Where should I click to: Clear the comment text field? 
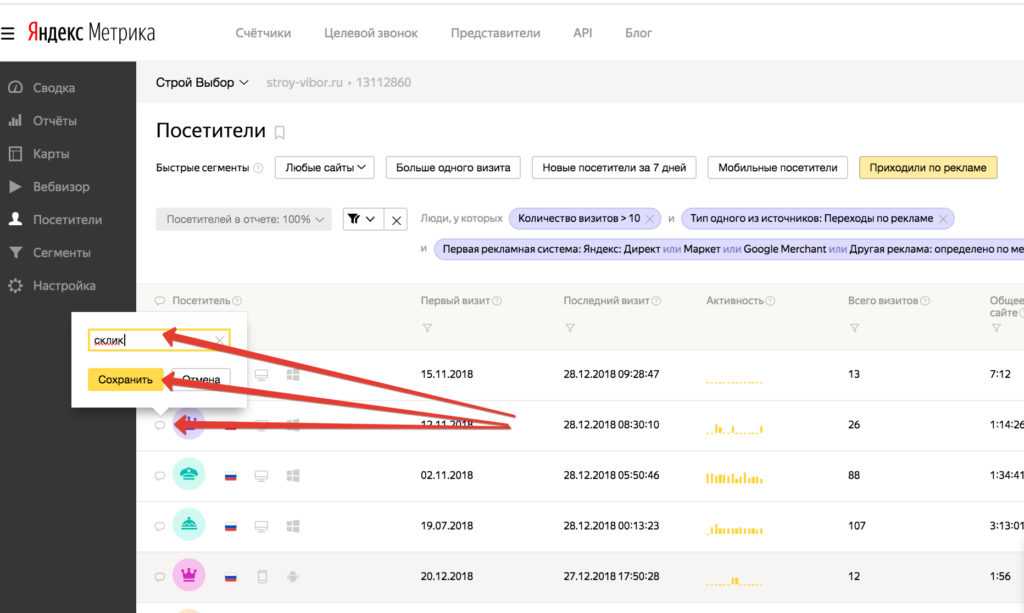[x=221, y=340]
